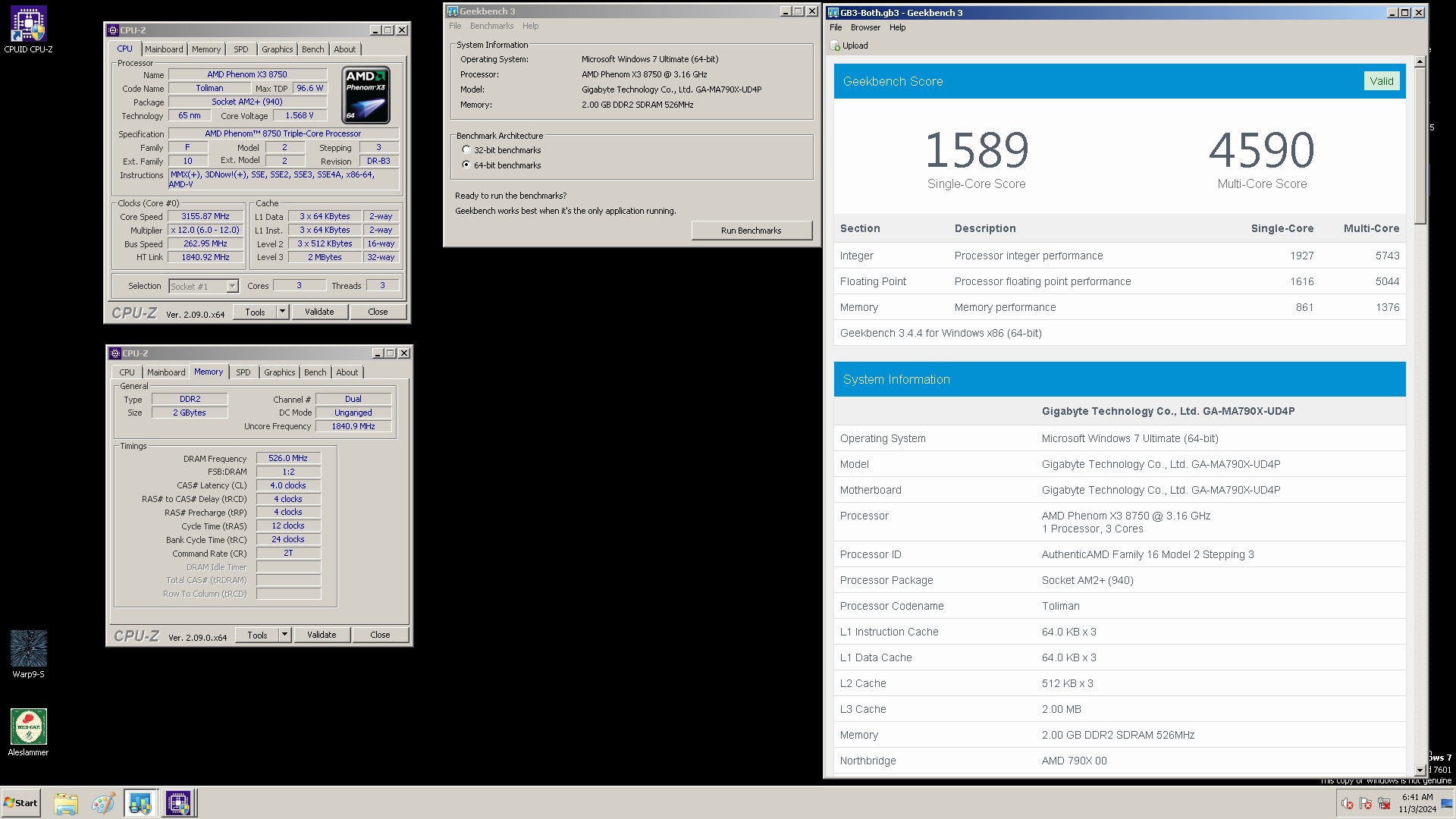Select 64-bit benchmarks radio button
This screenshot has height=819, width=1456.
click(466, 165)
